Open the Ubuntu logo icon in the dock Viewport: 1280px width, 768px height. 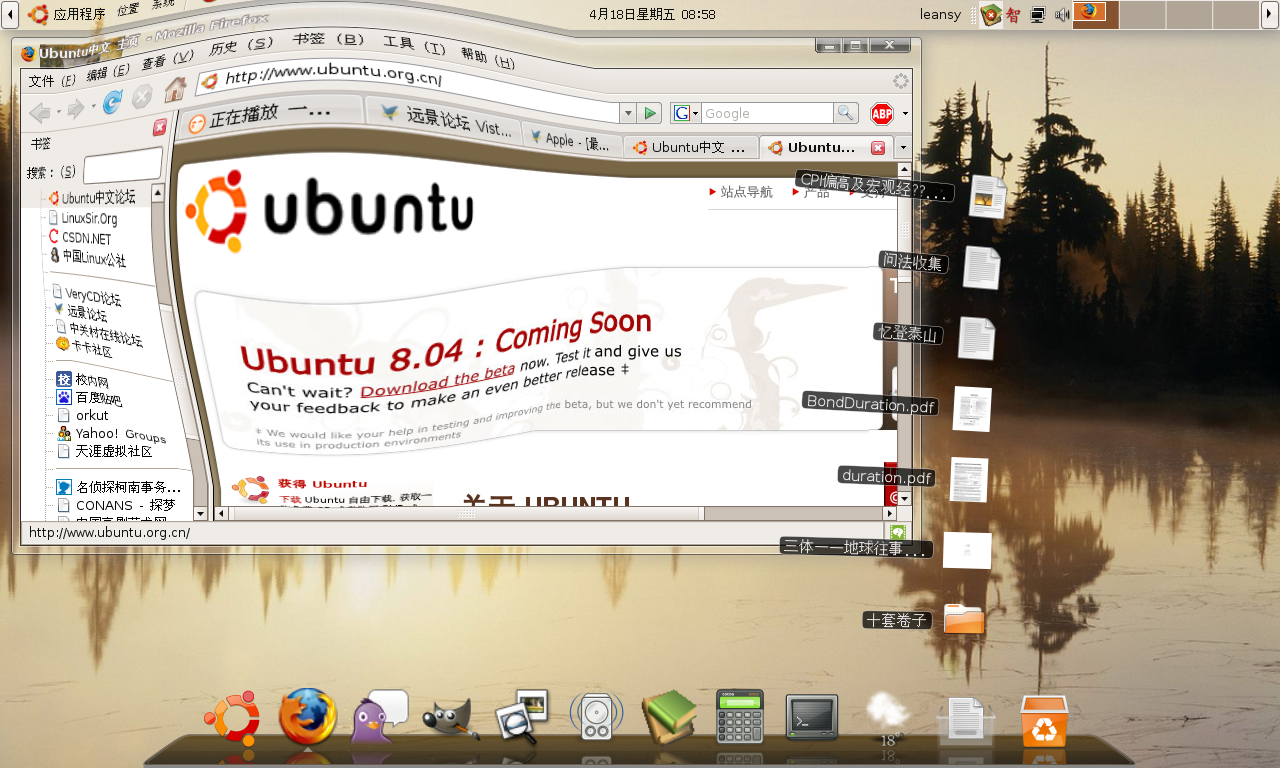232,718
